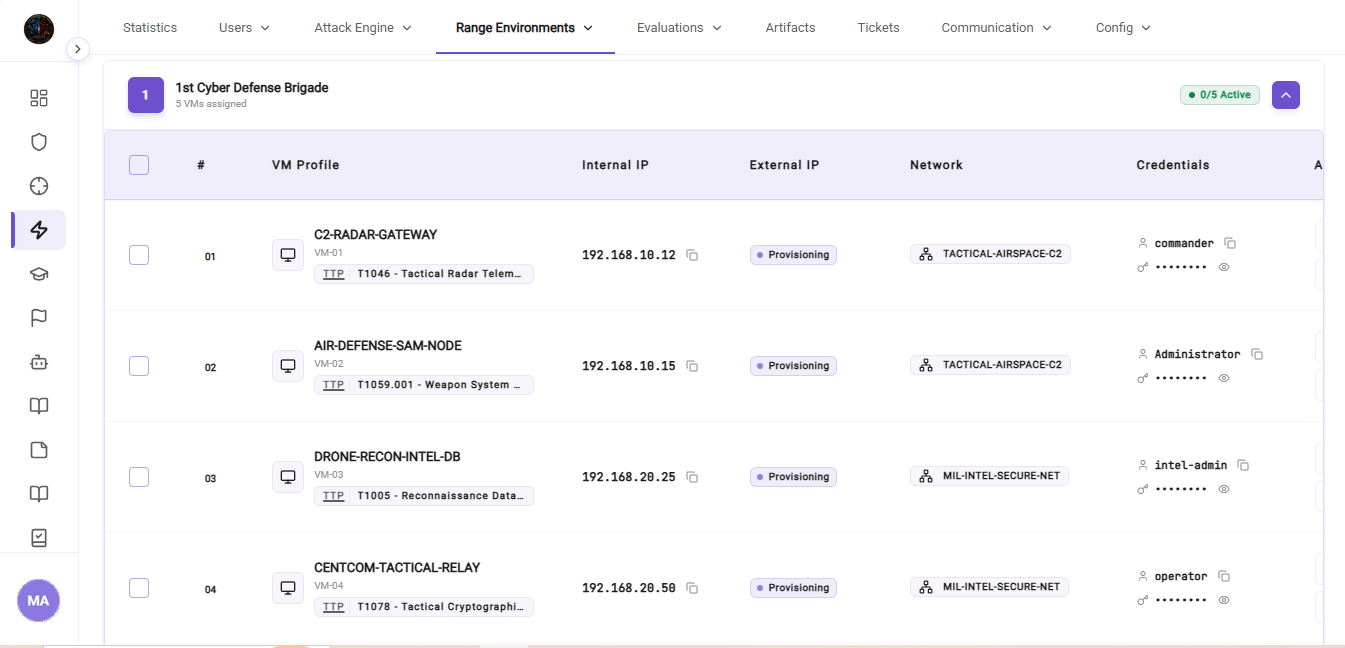Click TTP tag T1046 Tactical Radar Telemetry

424,274
